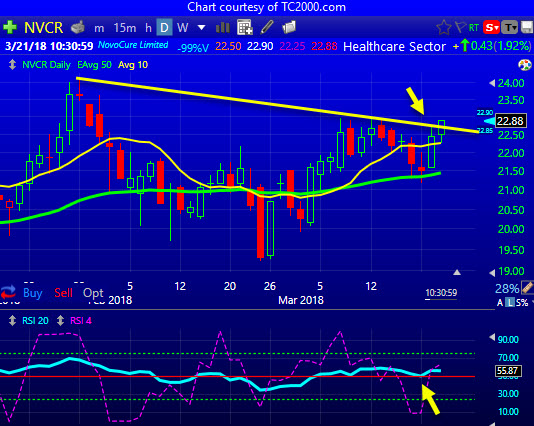Viewport: 534px width, 426px height.
Task: Select the h hourly timeframe
Action: [x=148, y=28]
